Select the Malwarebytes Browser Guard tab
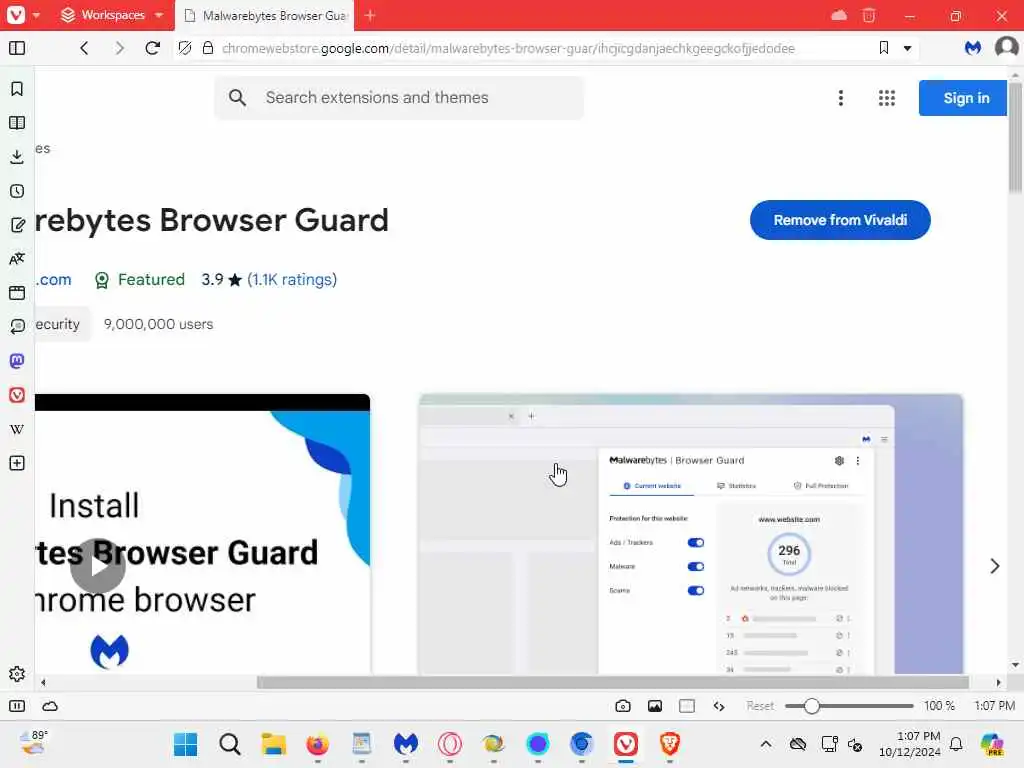 pyautogui.click(x=265, y=15)
